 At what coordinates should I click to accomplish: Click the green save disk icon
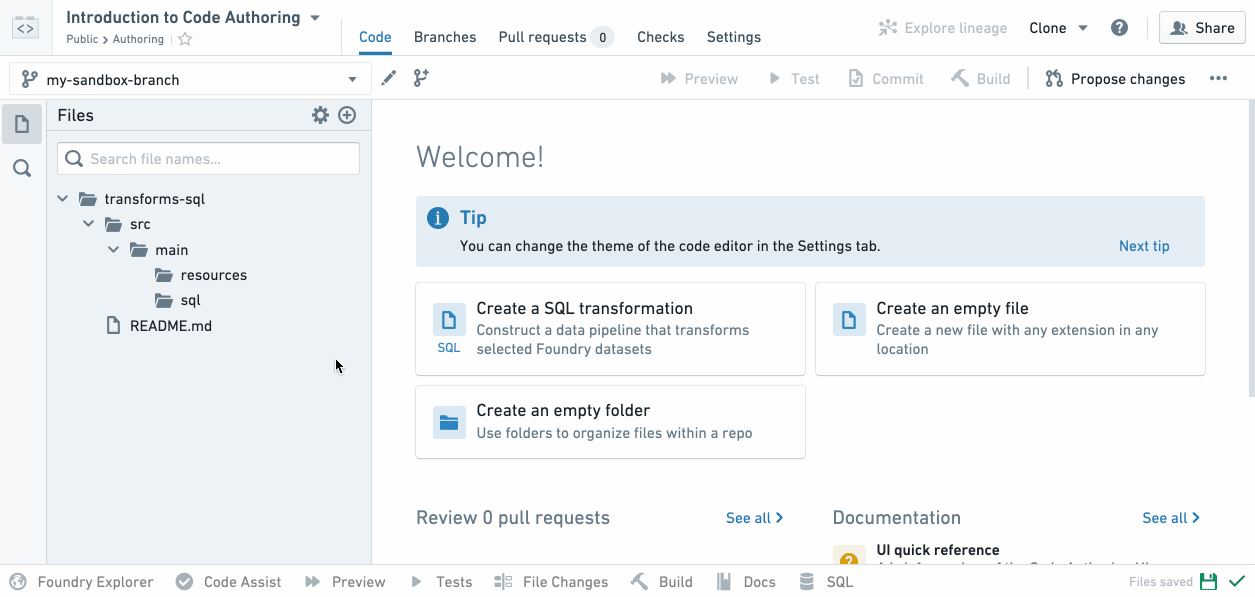coord(1208,582)
